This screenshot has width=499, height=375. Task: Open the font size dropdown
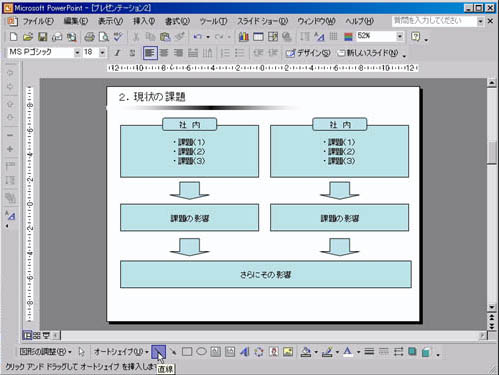coord(102,53)
